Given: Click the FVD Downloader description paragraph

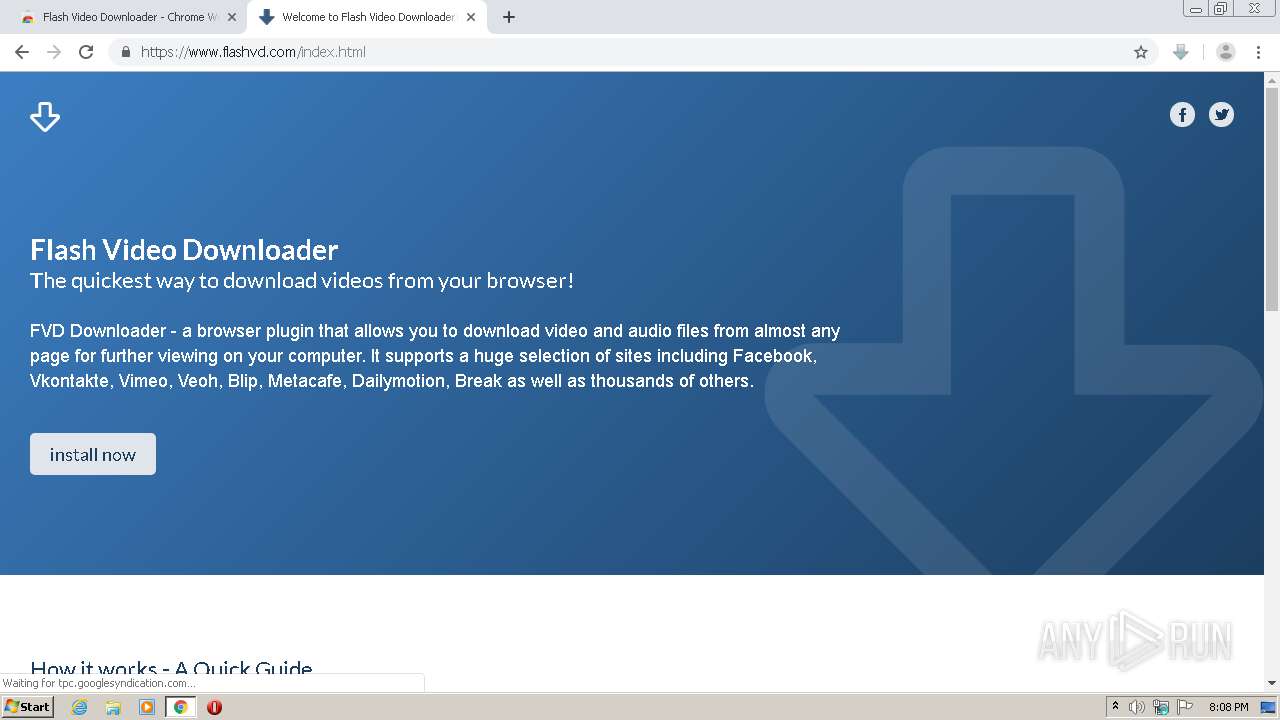Looking at the screenshot, I should (x=435, y=356).
